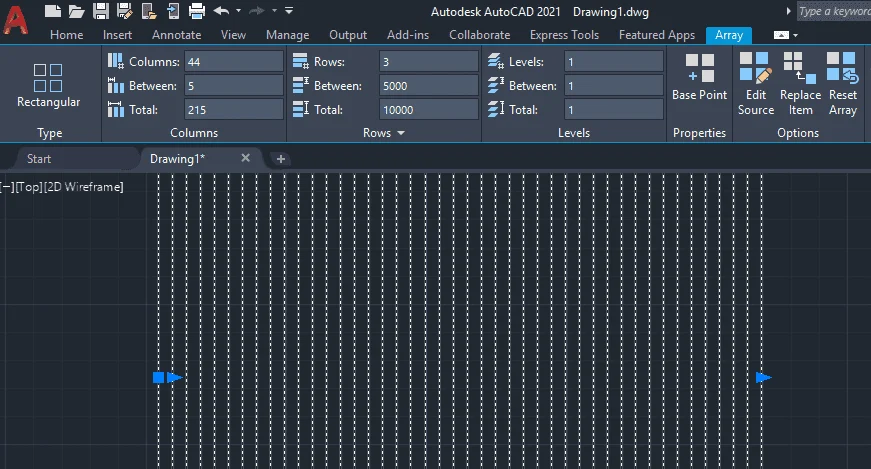
Task: Edit the Levels count field
Action: (613, 62)
